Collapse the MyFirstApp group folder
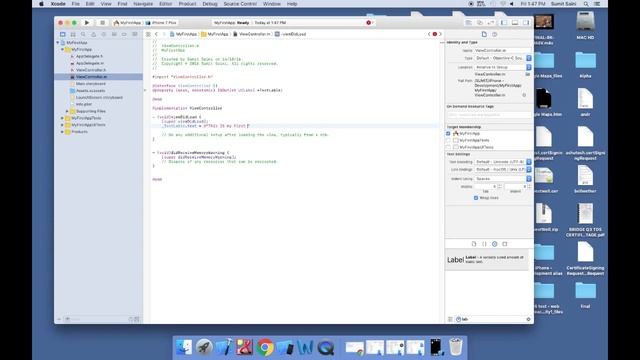 pyautogui.click(x=62, y=49)
